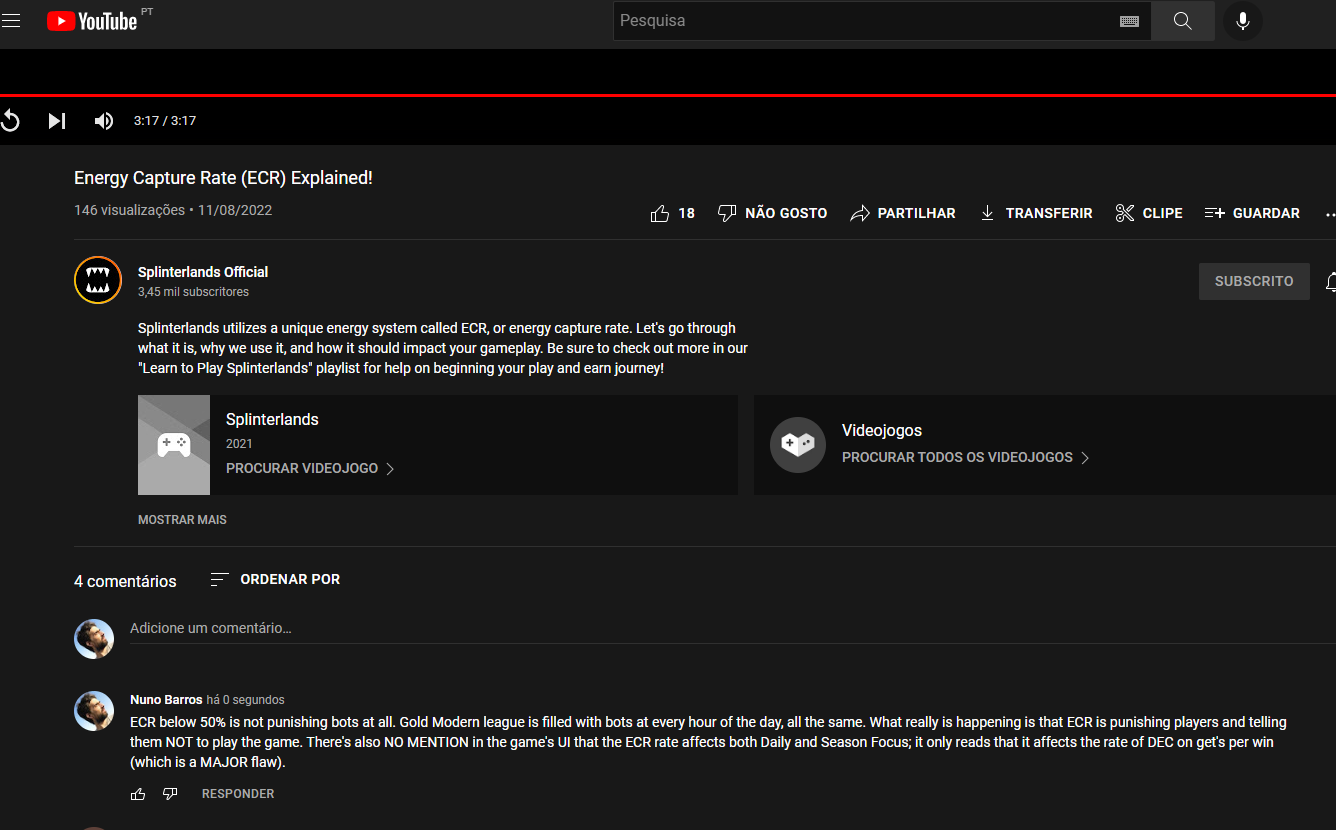Share the video with PARTILHAR
Screen dimensions: 1336x830
[903, 213]
